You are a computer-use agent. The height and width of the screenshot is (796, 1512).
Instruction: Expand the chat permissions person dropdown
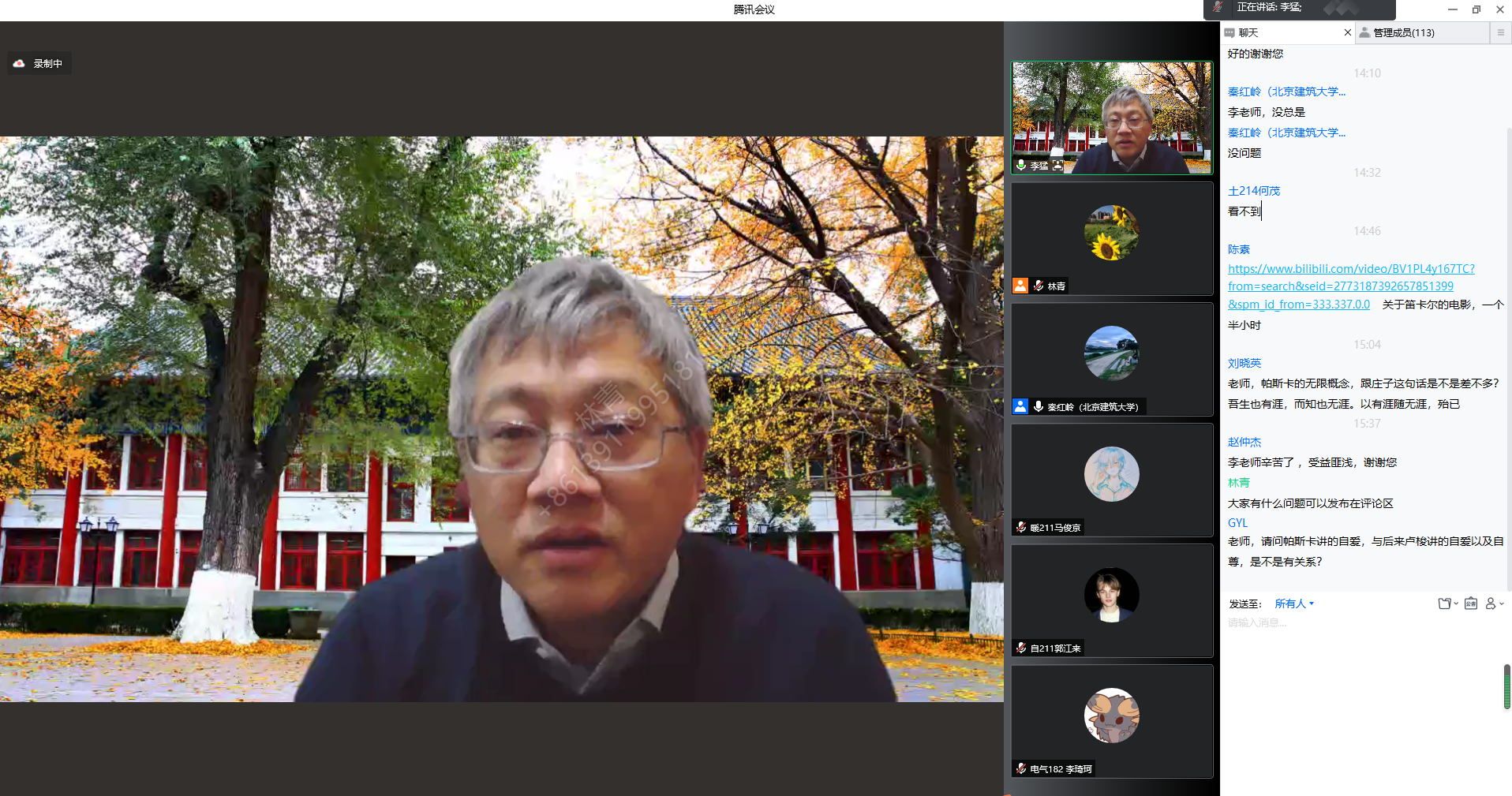pyautogui.click(x=1494, y=604)
